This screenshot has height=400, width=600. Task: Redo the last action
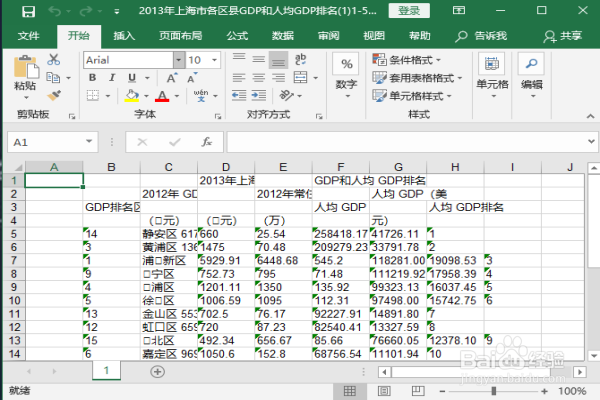click(x=85, y=11)
